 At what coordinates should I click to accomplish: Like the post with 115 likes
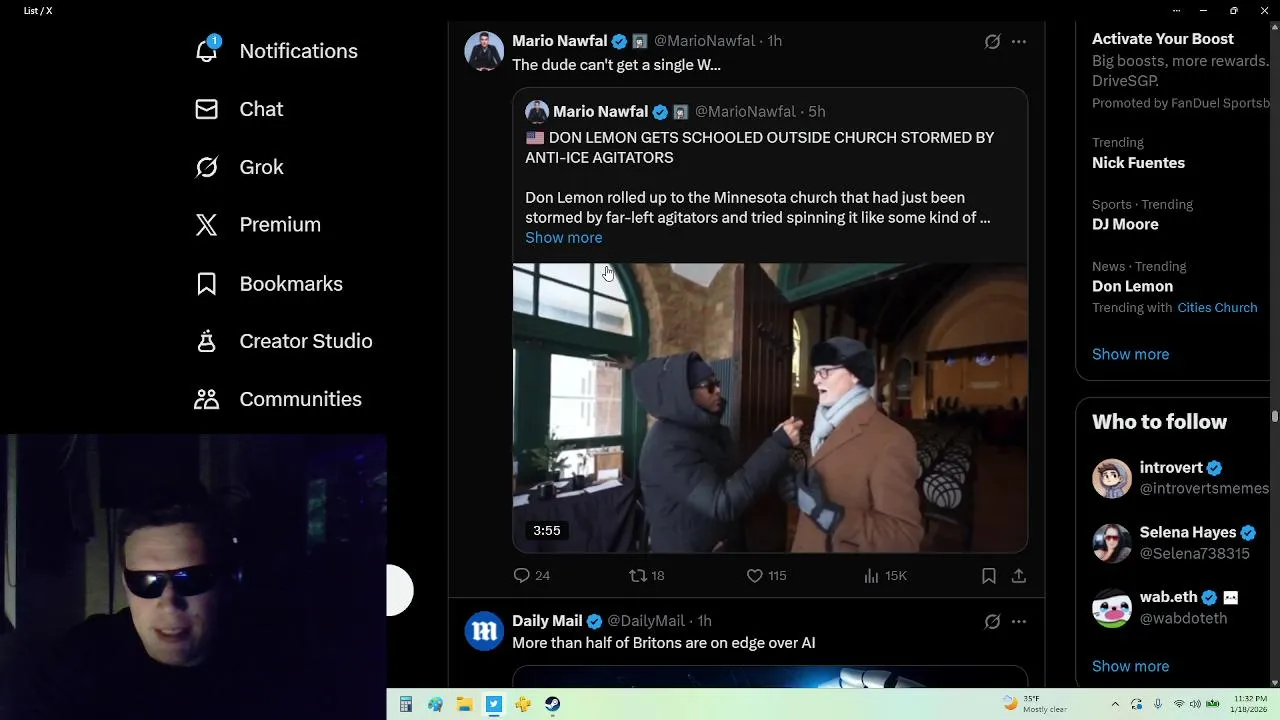click(767, 575)
